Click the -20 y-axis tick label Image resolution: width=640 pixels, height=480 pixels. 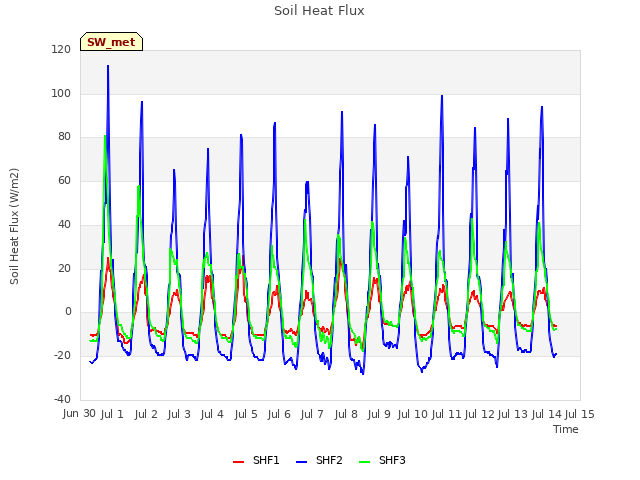[62, 356]
